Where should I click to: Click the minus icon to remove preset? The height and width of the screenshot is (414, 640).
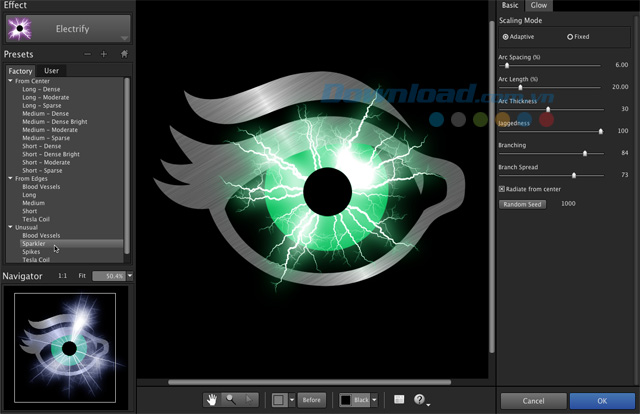(87, 54)
